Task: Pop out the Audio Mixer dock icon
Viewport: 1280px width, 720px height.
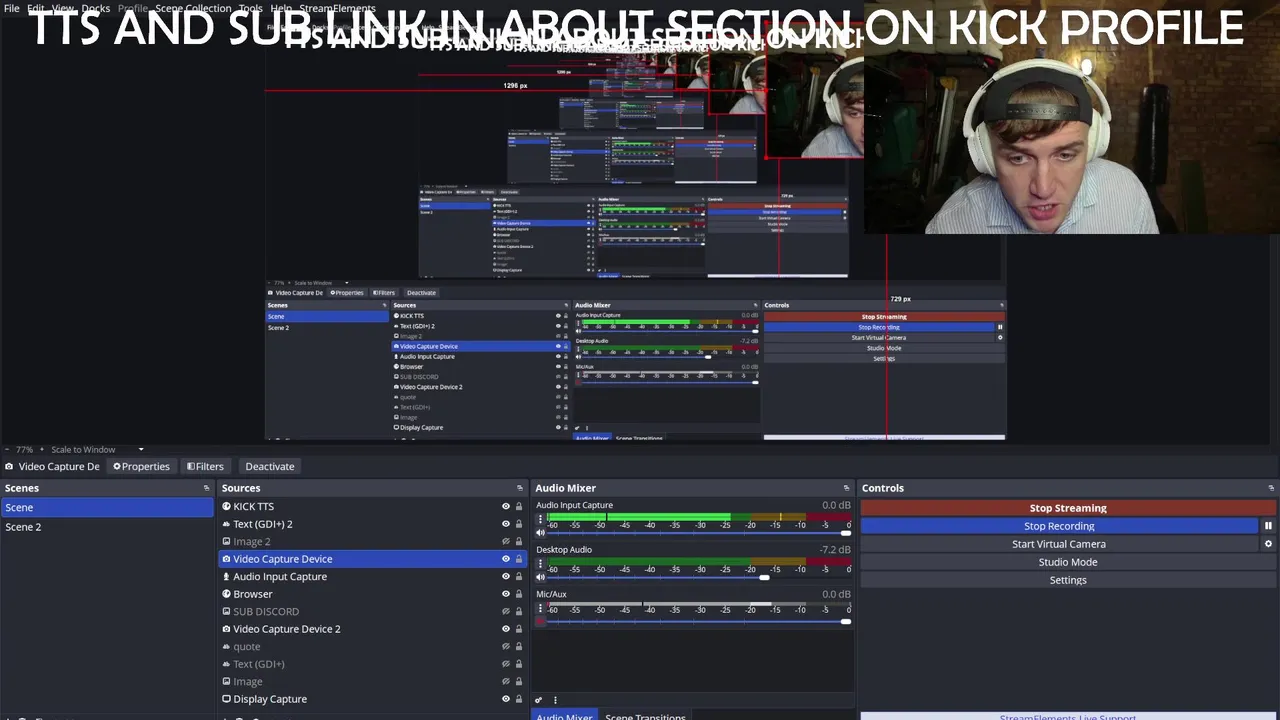Action: (x=846, y=488)
